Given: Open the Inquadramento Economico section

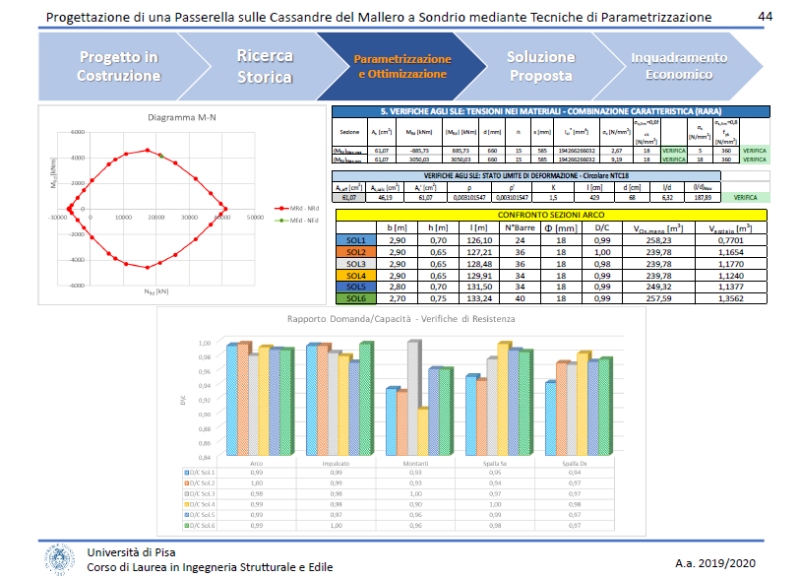Looking at the screenshot, I should 678,66.
